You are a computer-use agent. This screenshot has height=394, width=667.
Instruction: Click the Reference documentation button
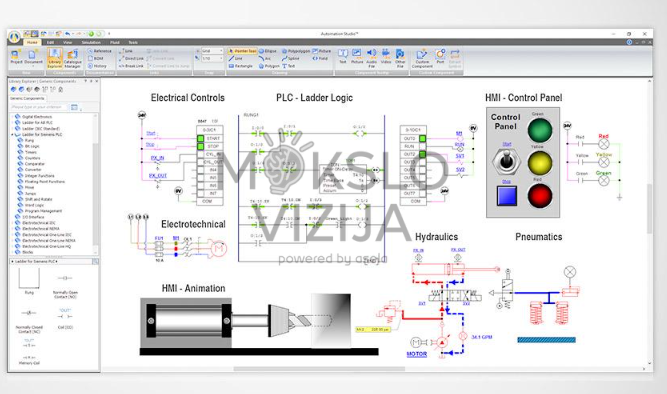pos(100,51)
